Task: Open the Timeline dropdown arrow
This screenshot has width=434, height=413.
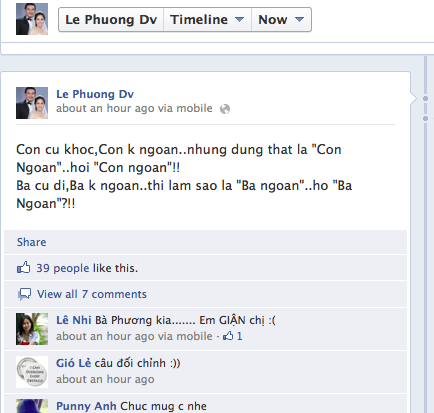Action: [x=239, y=19]
